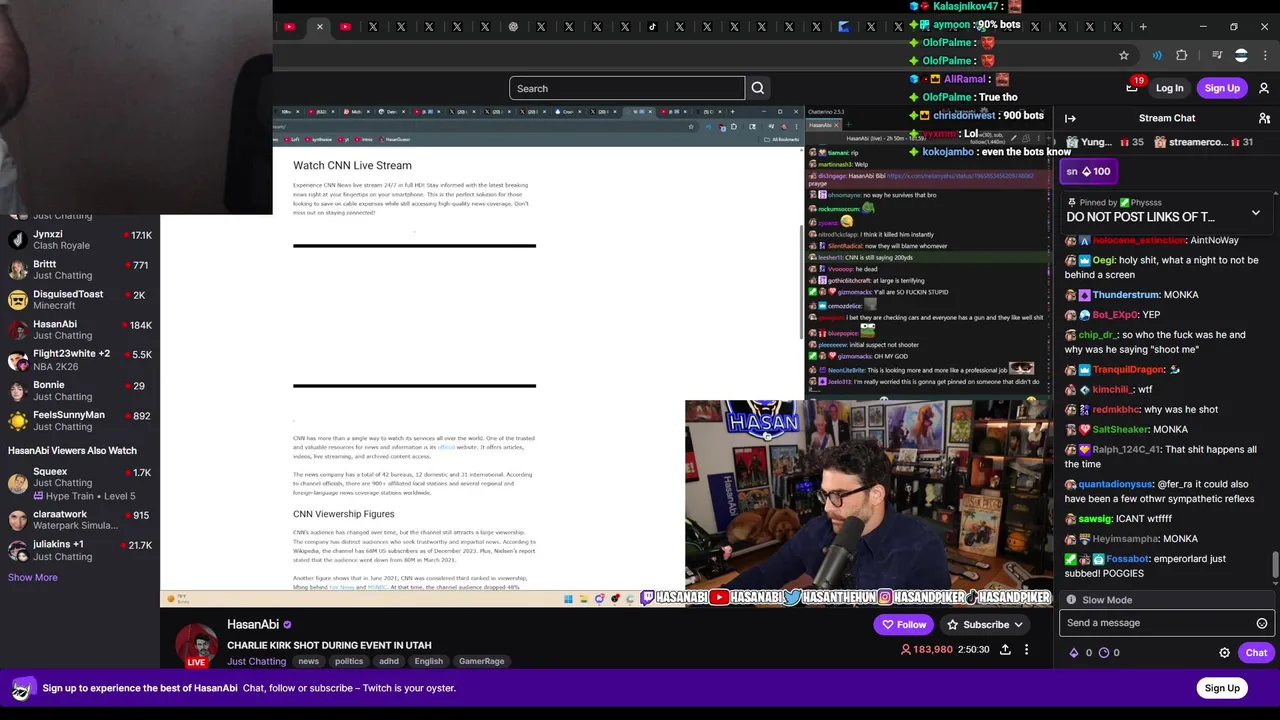Click the streamerco... gifter leaderboard entry
1280x720 pixels.
coord(1203,142)
